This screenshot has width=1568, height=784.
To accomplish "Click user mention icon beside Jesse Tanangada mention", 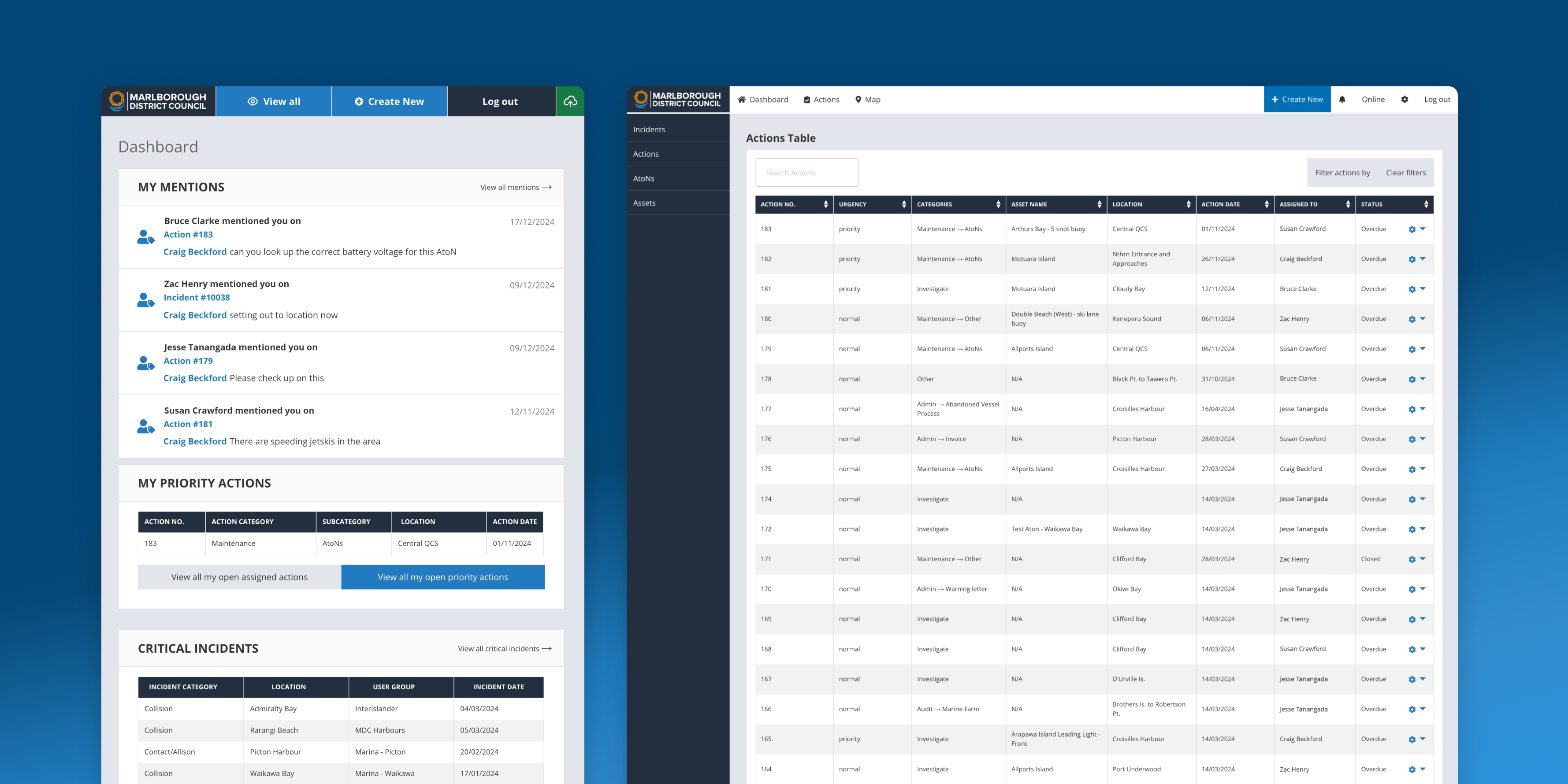I will click(145, 363).
